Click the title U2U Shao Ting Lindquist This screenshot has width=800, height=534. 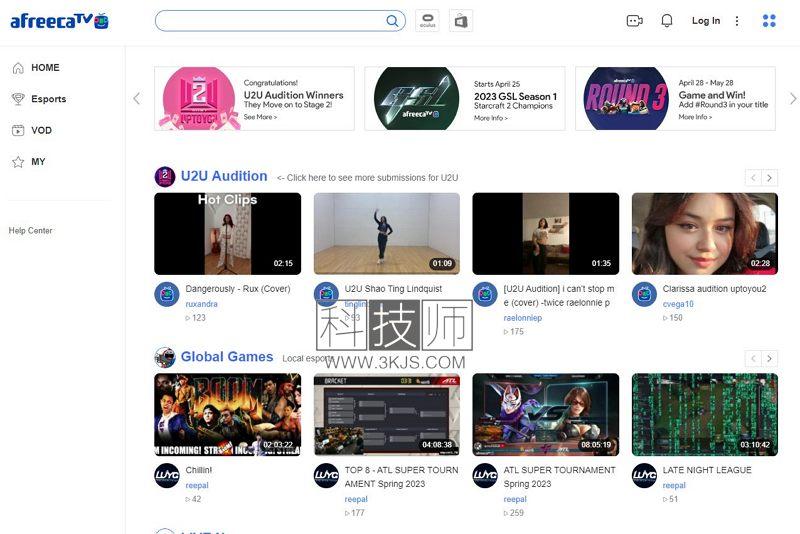(x=393, y=289)
